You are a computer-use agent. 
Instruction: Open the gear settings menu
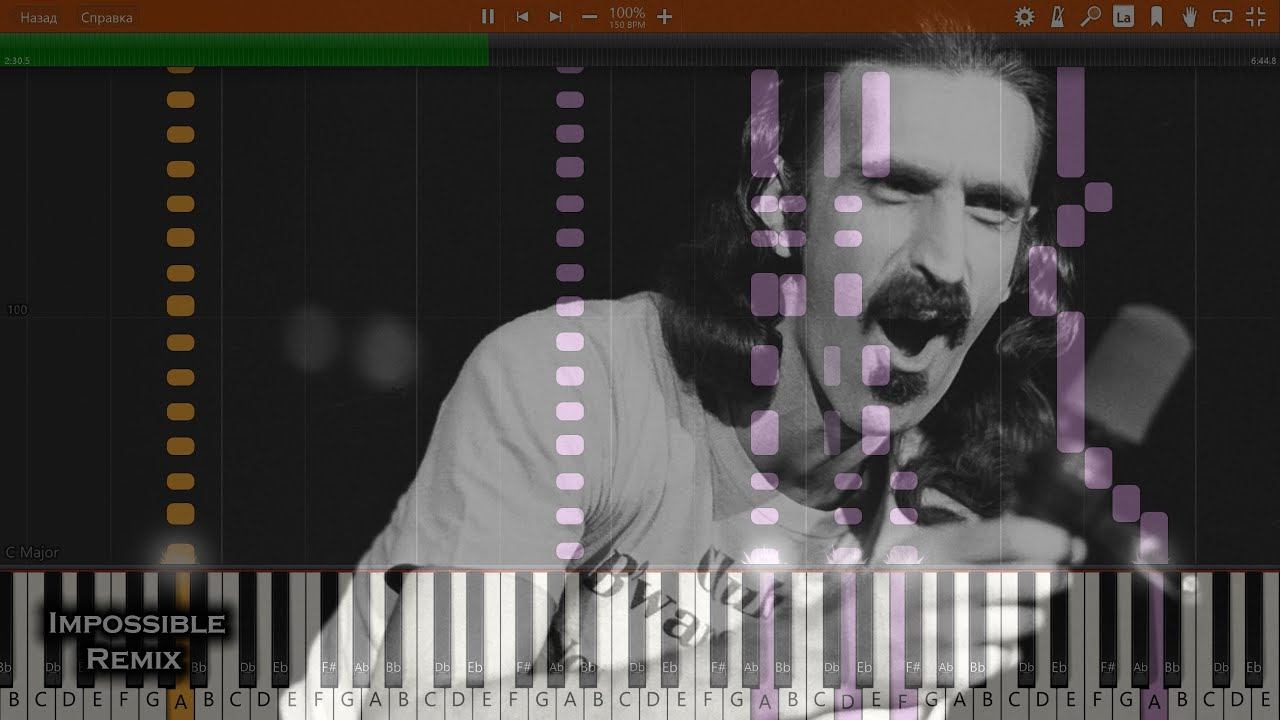[1024, 17]
